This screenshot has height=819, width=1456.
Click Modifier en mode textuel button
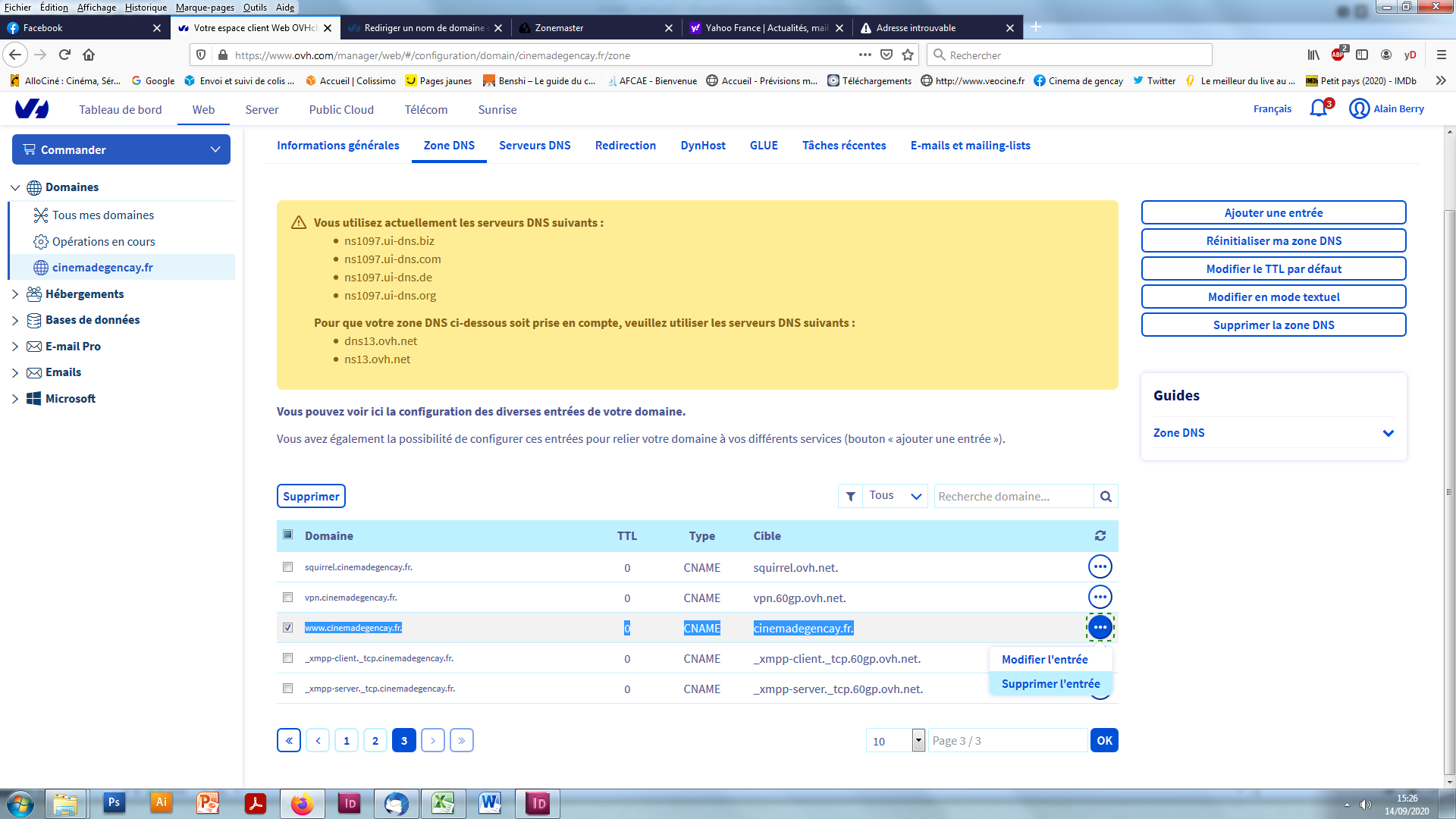(x=1273, y=297)
